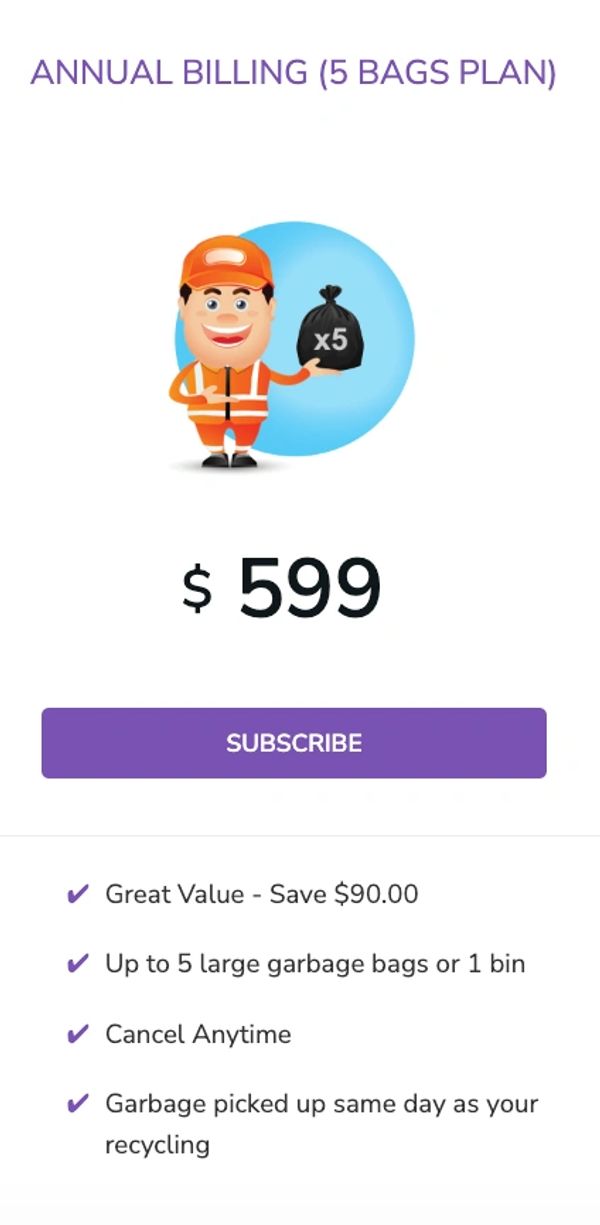Viewport: 600px width, 1225px height.
Task: Select the Cancel Anytime feature text
Action: tap(198, 1034)
